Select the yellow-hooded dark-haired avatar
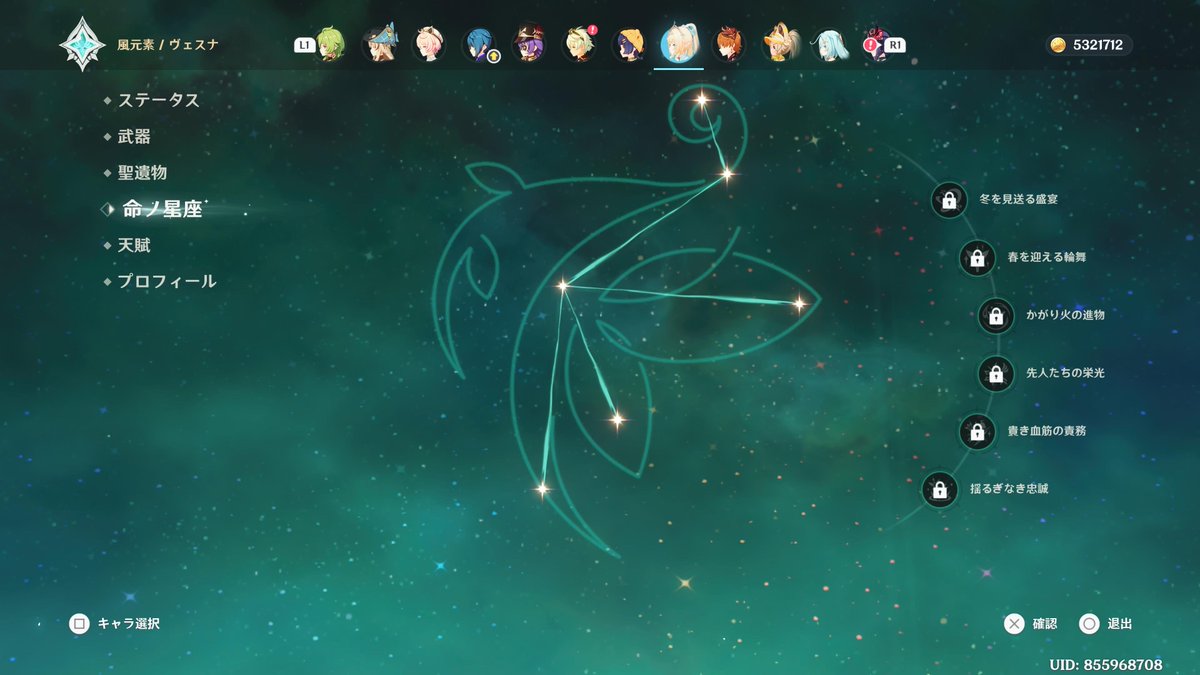 pyautogui.click(x=629, y=45)
